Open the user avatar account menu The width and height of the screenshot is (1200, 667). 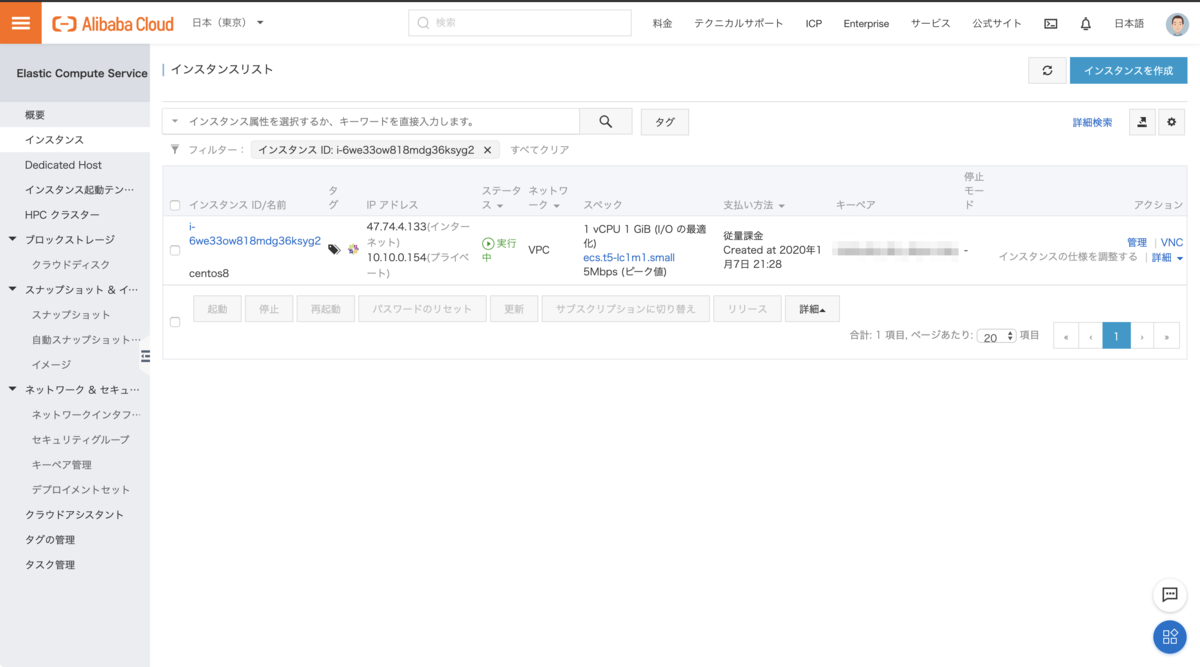coord(1177,23)
